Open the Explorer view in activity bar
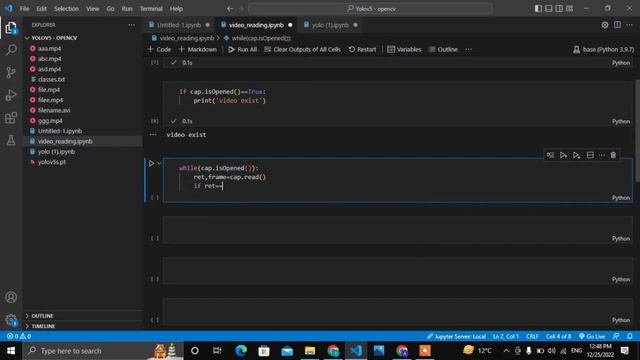640x360 pixels. [11, 28]
